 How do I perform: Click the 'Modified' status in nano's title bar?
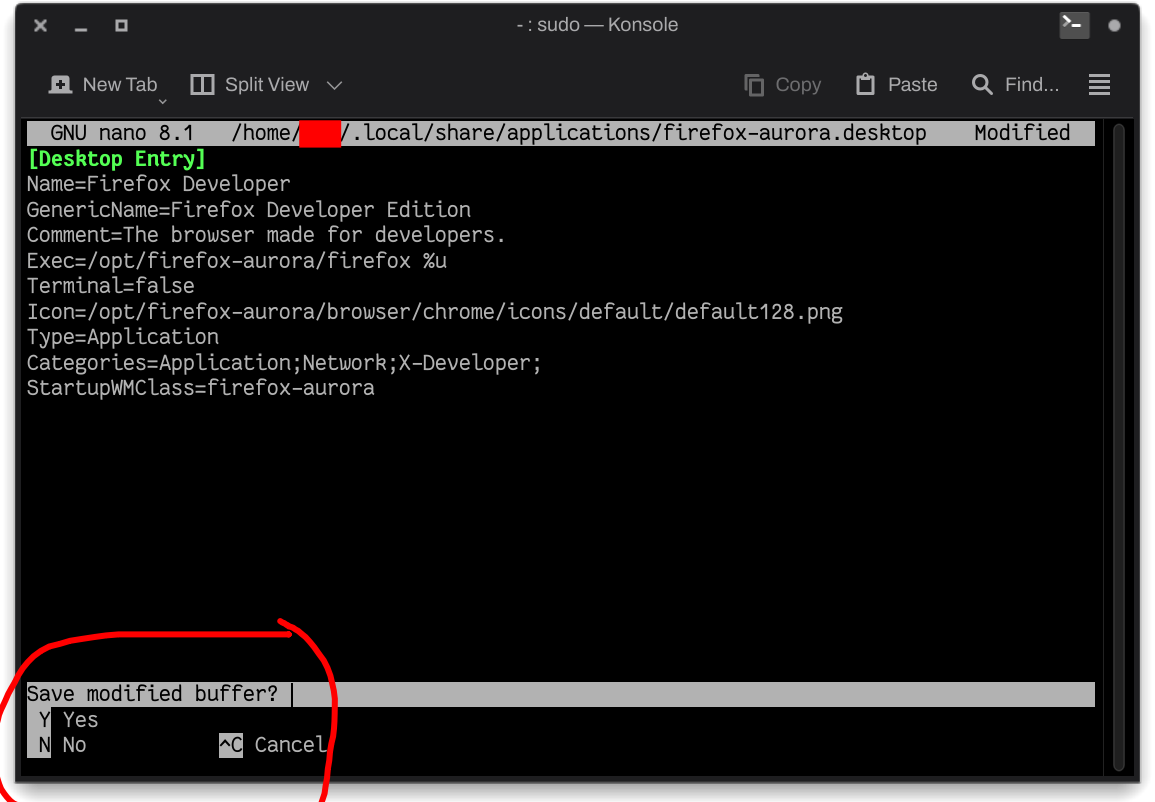(1022, 133)
